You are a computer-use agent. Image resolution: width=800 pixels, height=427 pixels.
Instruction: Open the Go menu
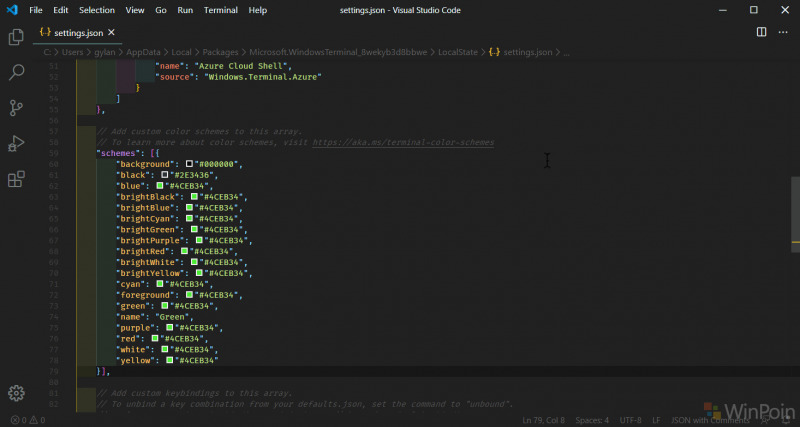pos(161,10)
